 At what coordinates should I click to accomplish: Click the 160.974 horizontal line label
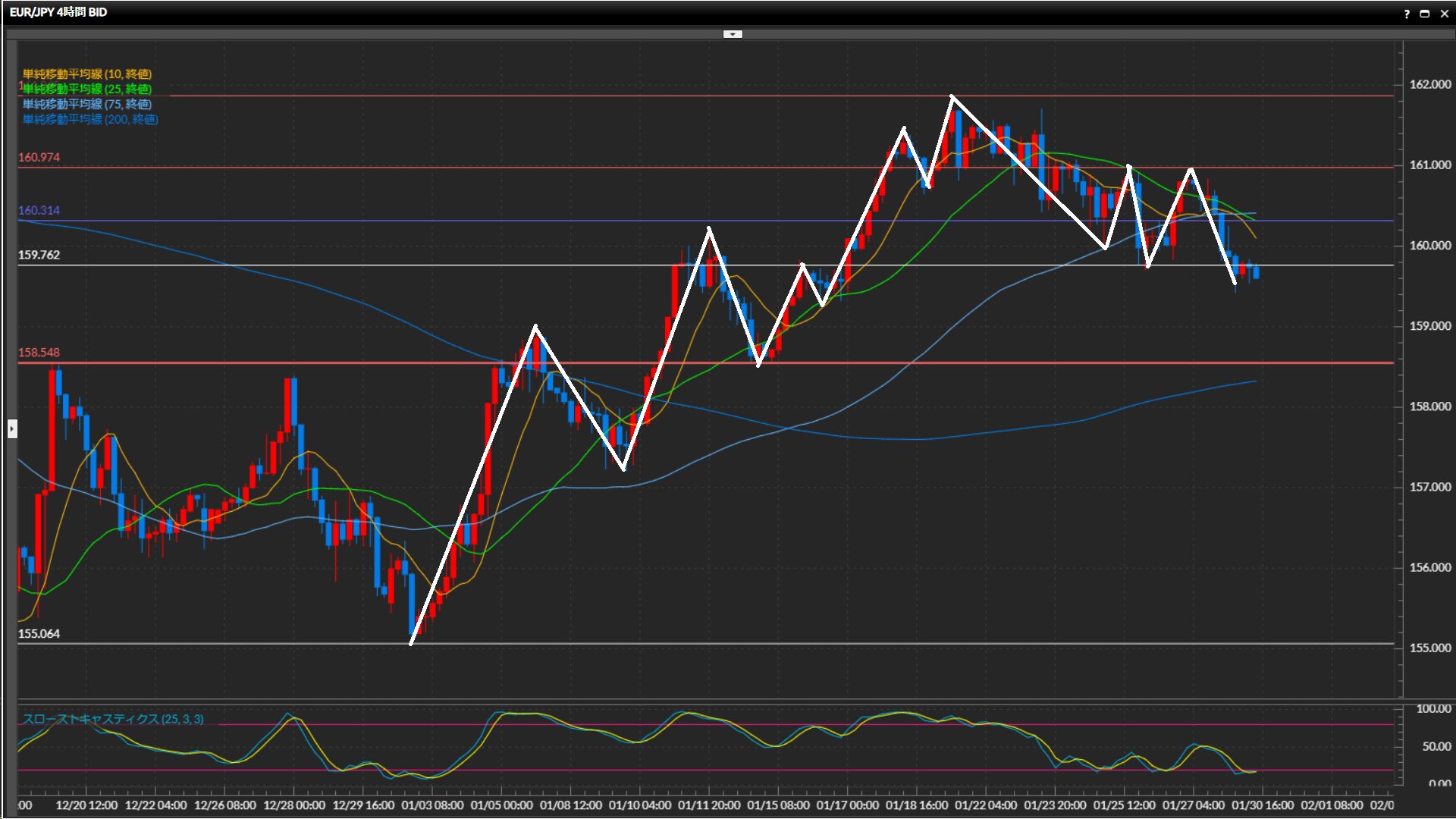39,157
